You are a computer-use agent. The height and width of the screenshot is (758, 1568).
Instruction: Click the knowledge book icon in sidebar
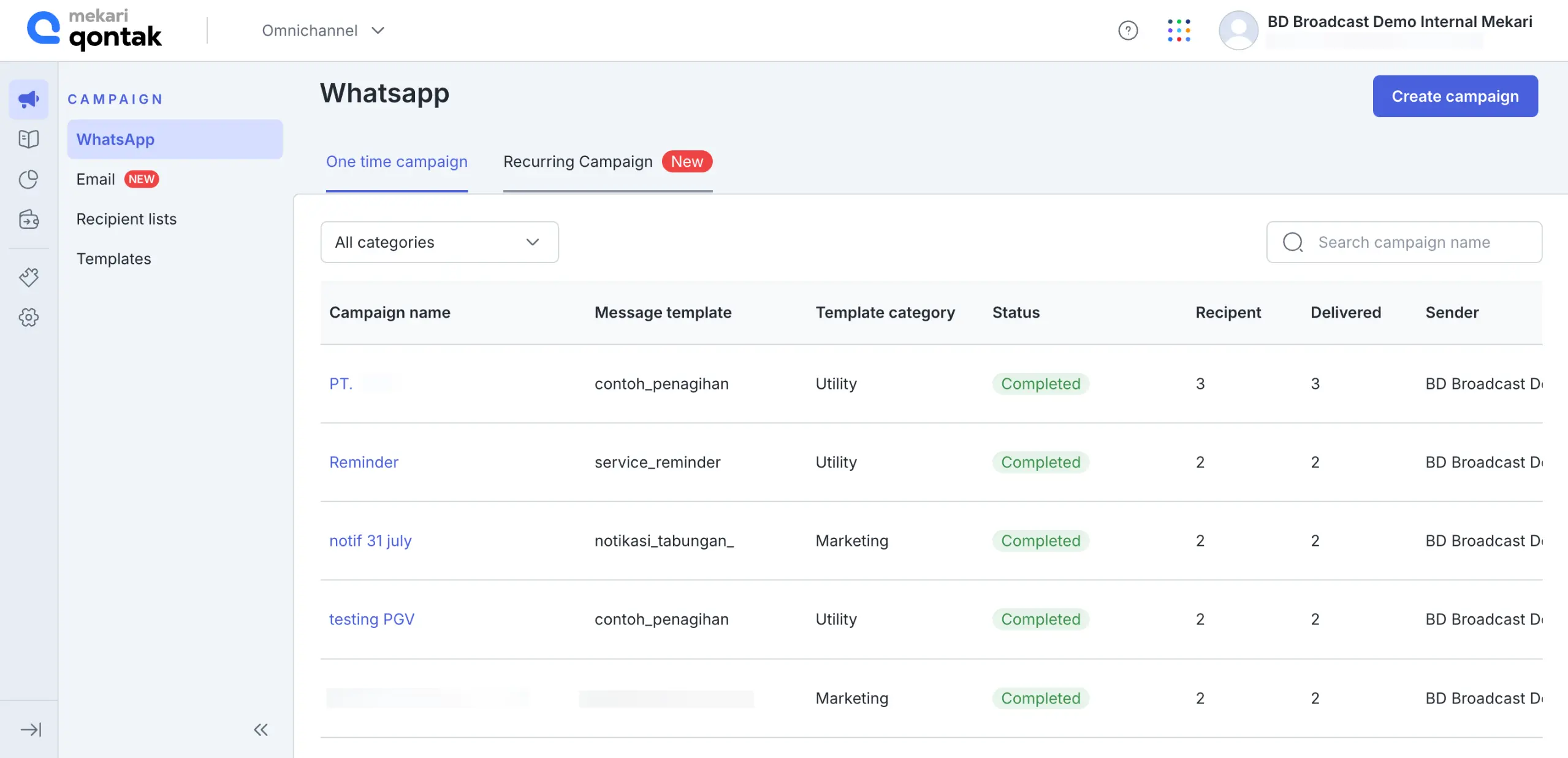coord(28,139)
